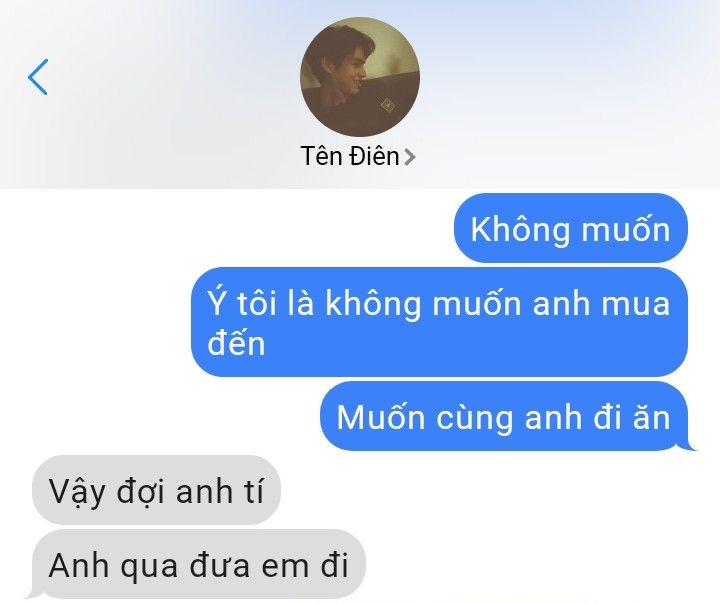Expand contact details via chevron beside name
The width and height of the screenshot is (720, 603).
[409, 157]
